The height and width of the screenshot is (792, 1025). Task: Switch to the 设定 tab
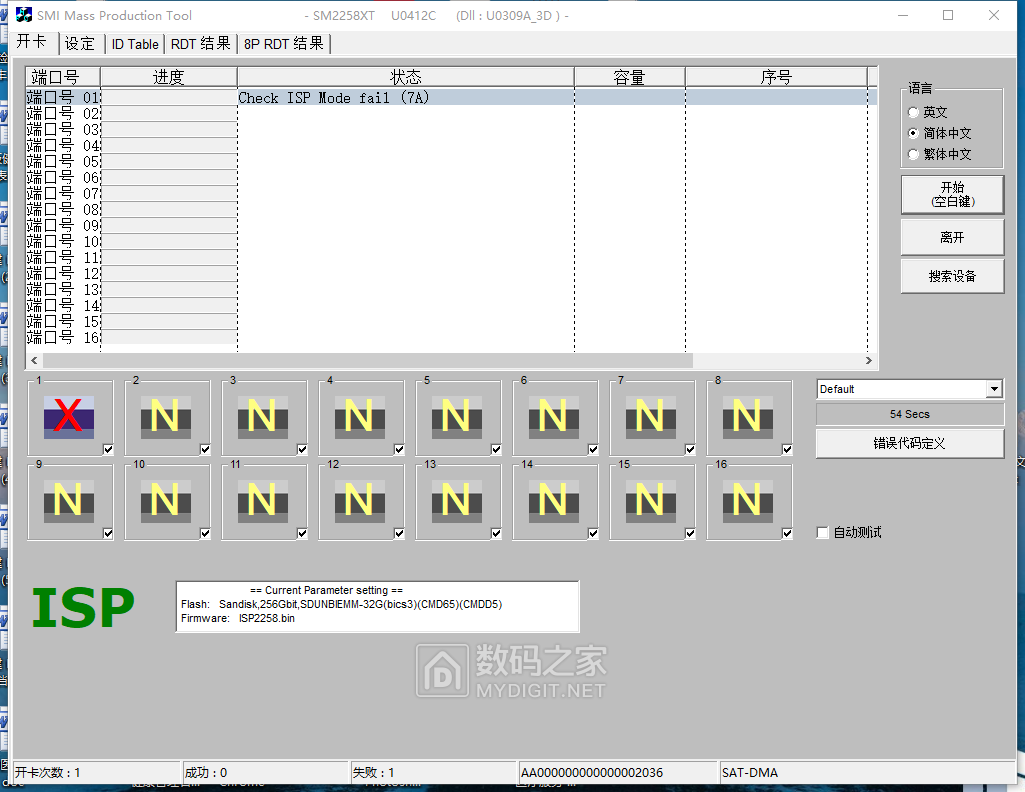coord(80,44)
